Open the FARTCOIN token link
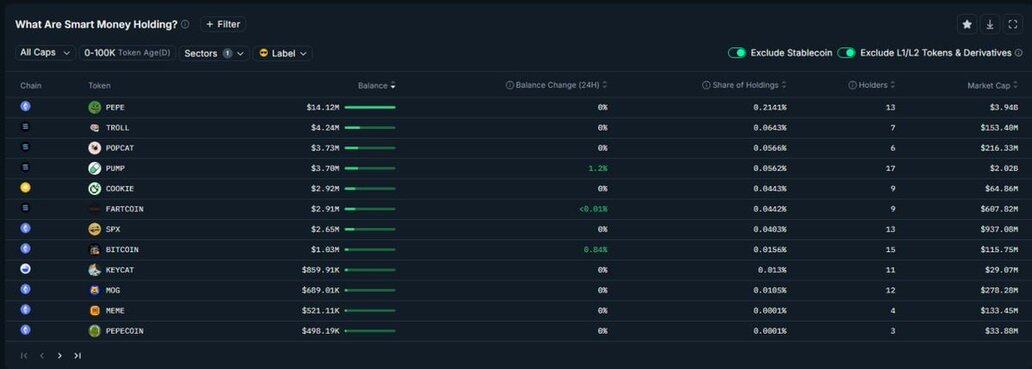Image resolution: width=1032 pixels, height=369 pixels. 124,209
